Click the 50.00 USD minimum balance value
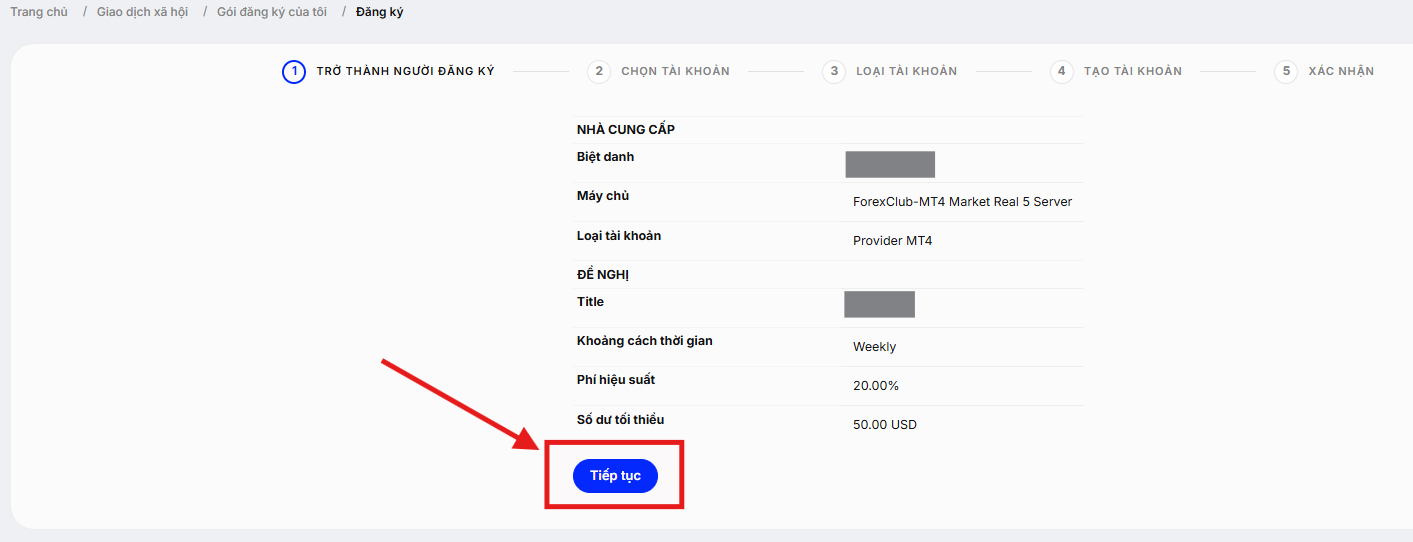 (x=885, y=425)
